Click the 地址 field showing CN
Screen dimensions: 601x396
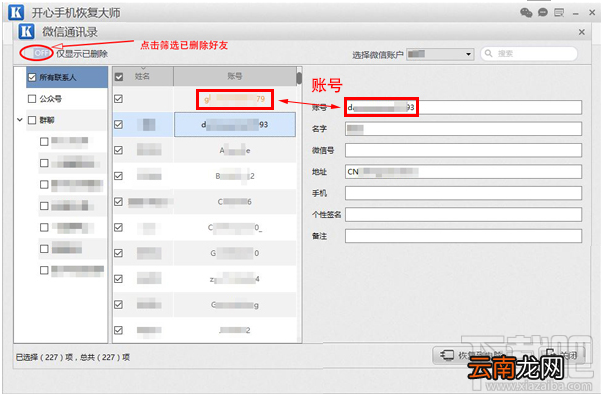(463, 172)
